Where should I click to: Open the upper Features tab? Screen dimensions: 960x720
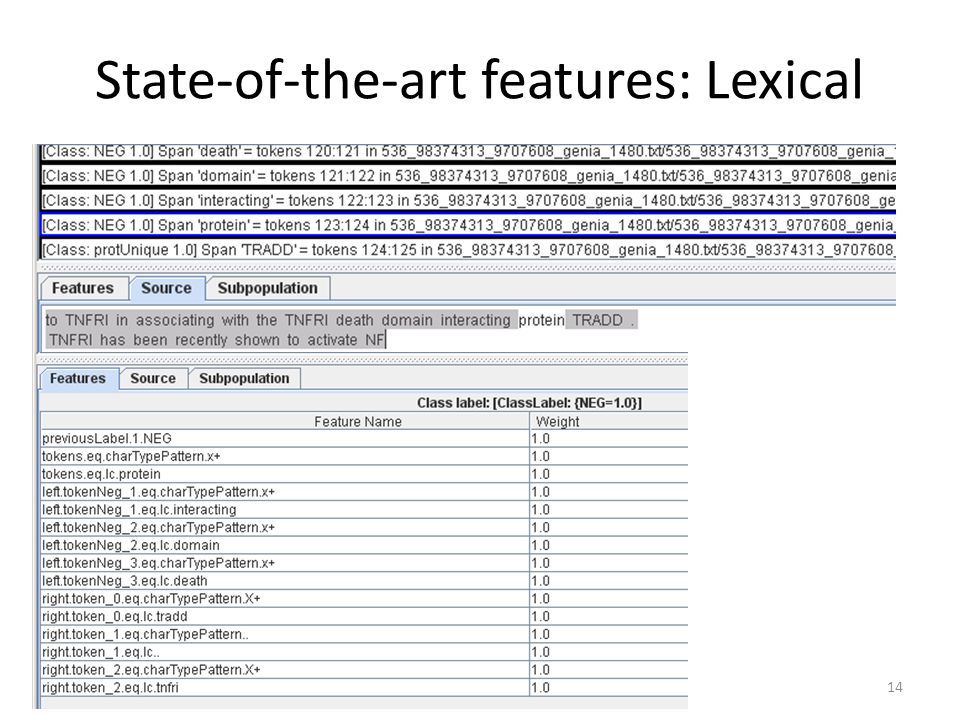[x=83, y=288]
